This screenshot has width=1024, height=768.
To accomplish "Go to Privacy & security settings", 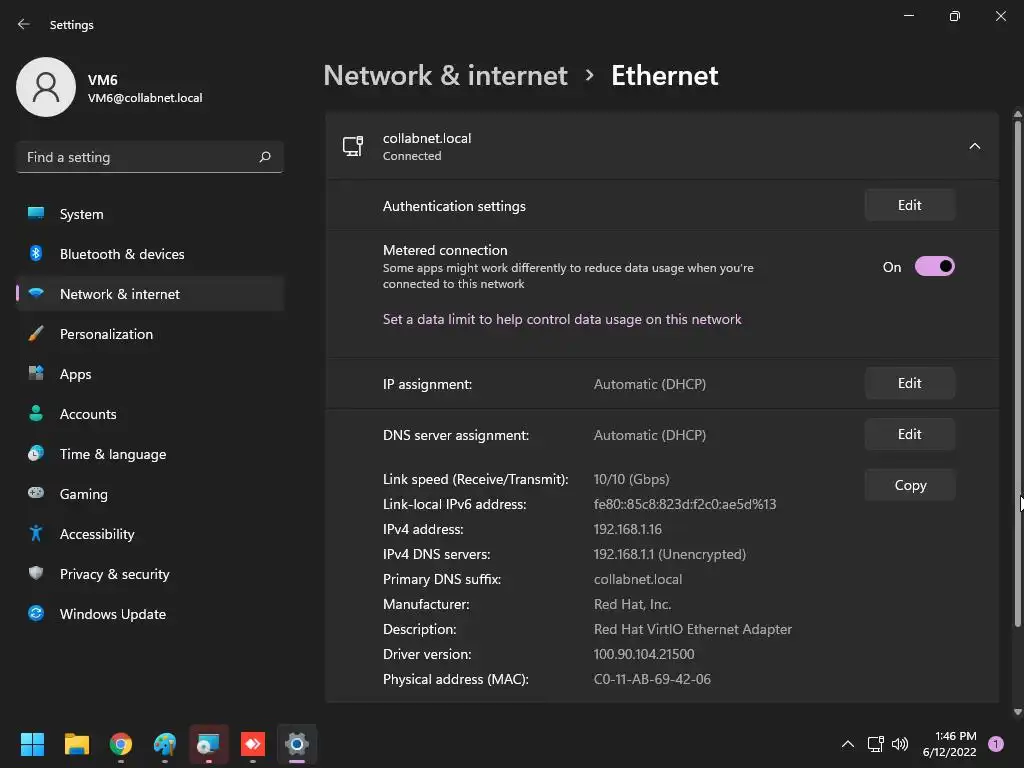I will pos(114,574).
